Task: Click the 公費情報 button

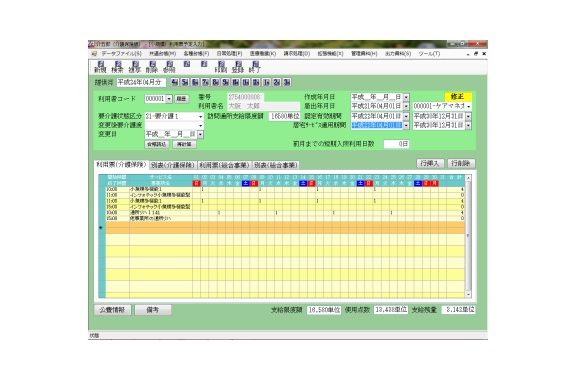Action: pos(112,310)
